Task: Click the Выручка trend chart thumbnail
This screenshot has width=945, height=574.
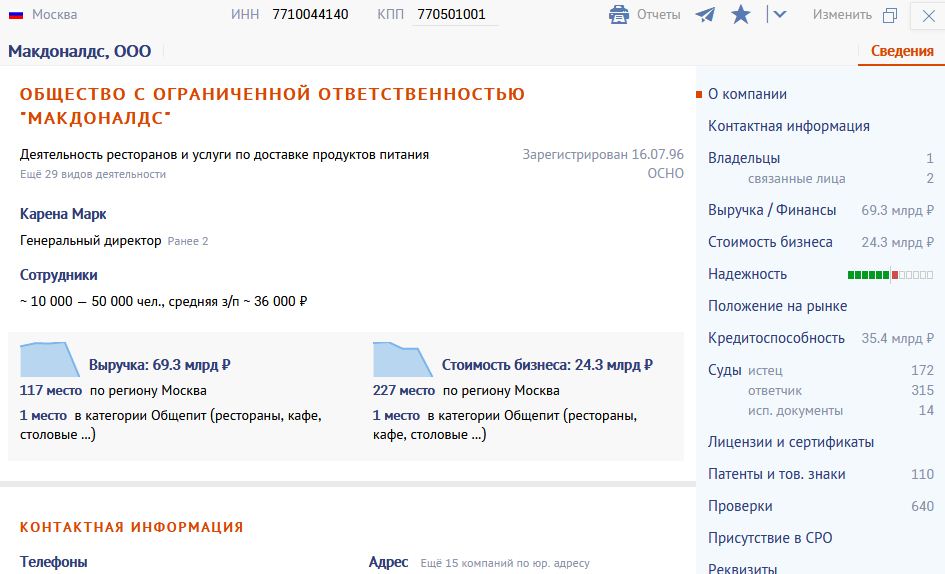Action: (49, 359)
